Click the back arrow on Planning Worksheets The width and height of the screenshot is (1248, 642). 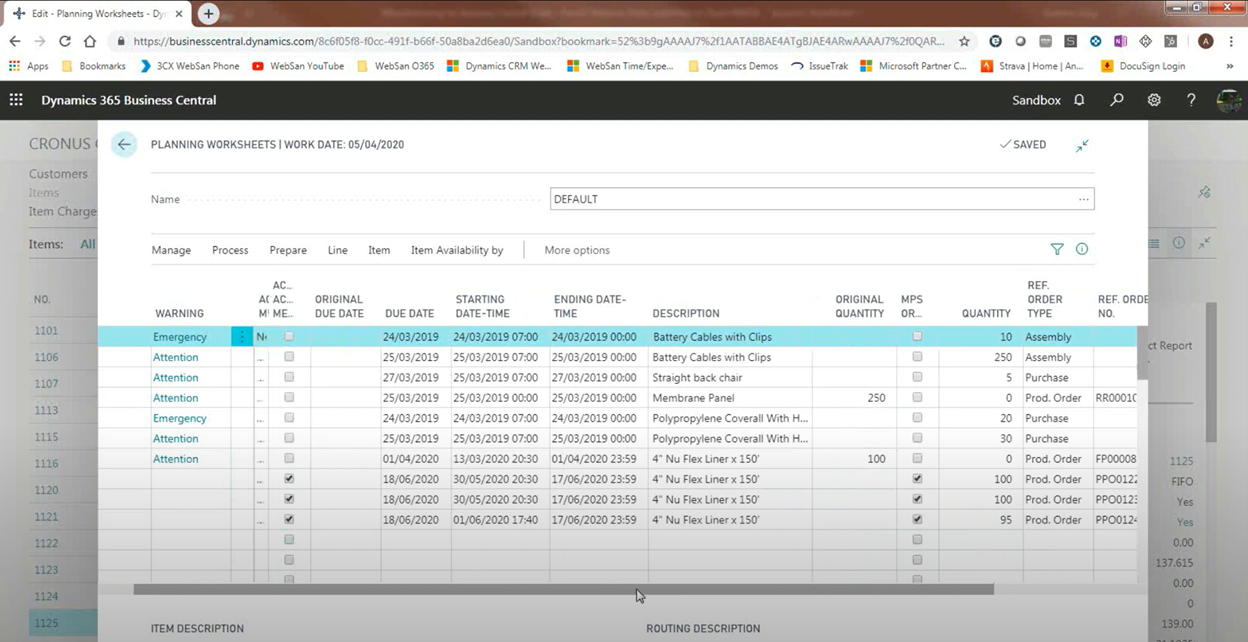tap(124, 145)
